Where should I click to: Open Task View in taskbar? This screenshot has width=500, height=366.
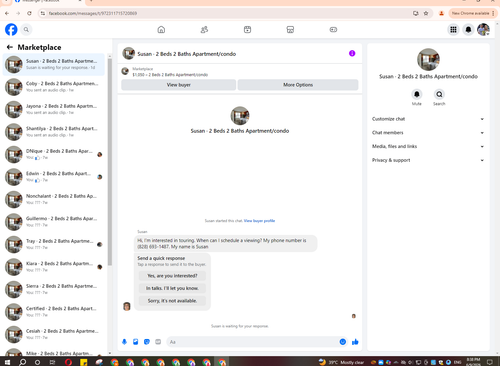click(52, 362)
